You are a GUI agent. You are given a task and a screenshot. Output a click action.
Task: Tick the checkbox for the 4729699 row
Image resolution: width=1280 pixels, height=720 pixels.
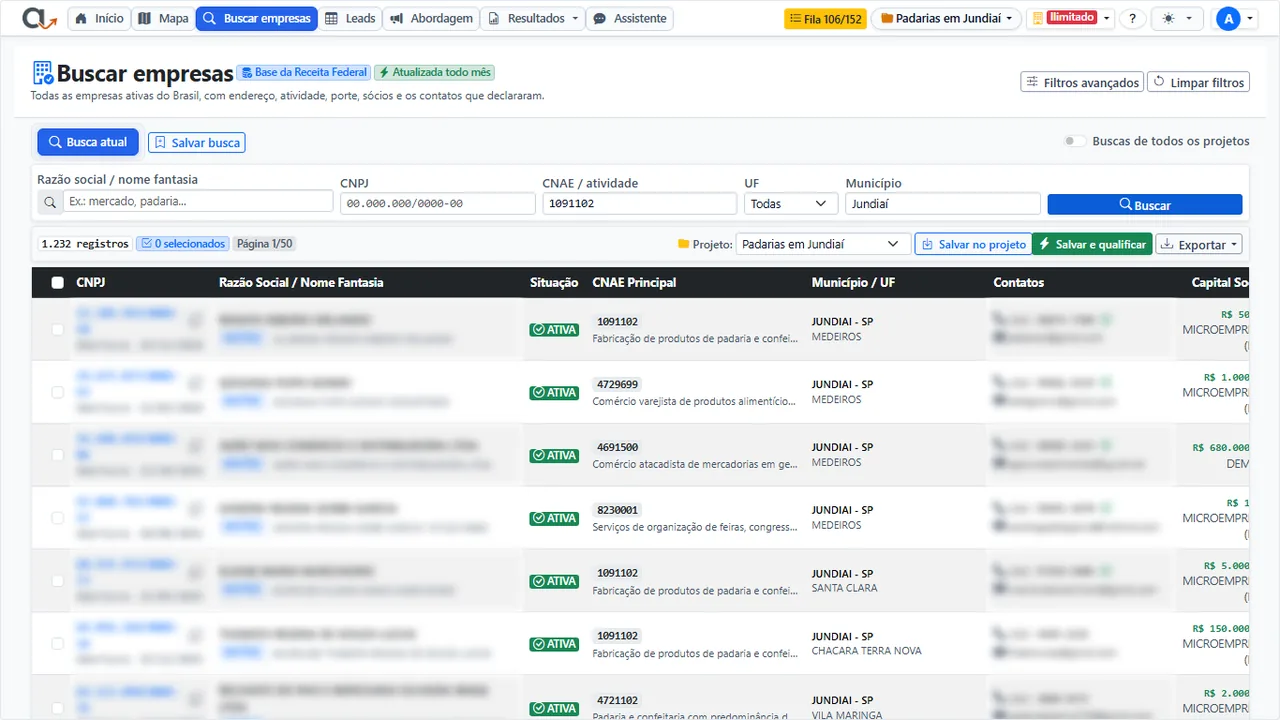pyautogui.click(x=58, y=392)
